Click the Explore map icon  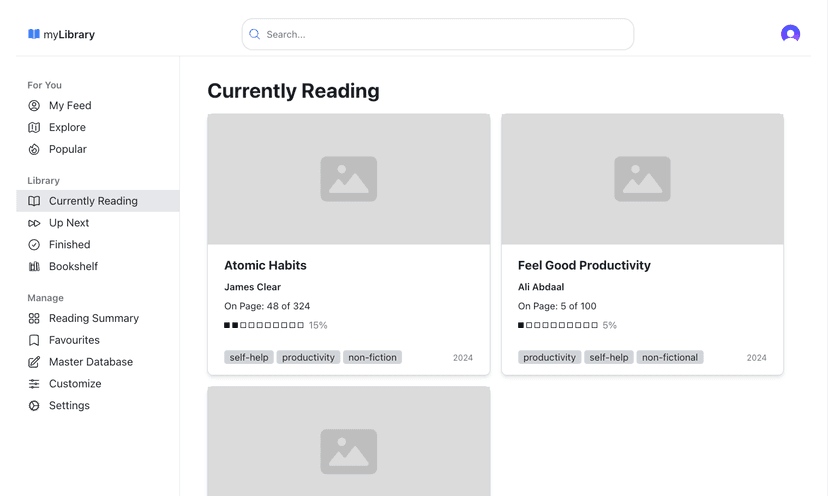click(34, 127)
